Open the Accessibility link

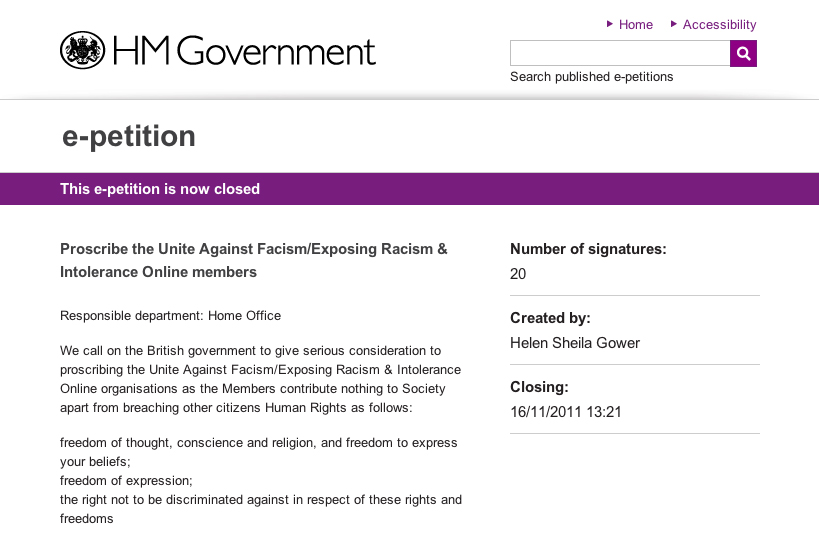pyautogui.click(x=719, y=25)
